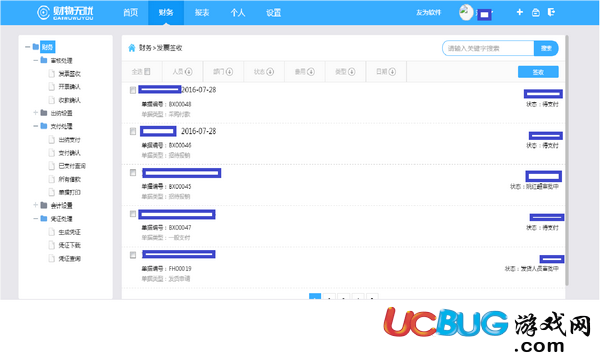Expand the 出纳设置 tree node
This screenshot has height=361, width=600.
[x=36, y=113]
